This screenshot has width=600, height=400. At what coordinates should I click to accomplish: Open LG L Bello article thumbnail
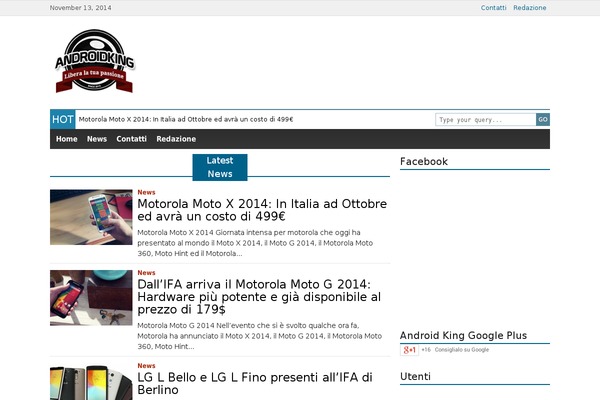point(91,383)
